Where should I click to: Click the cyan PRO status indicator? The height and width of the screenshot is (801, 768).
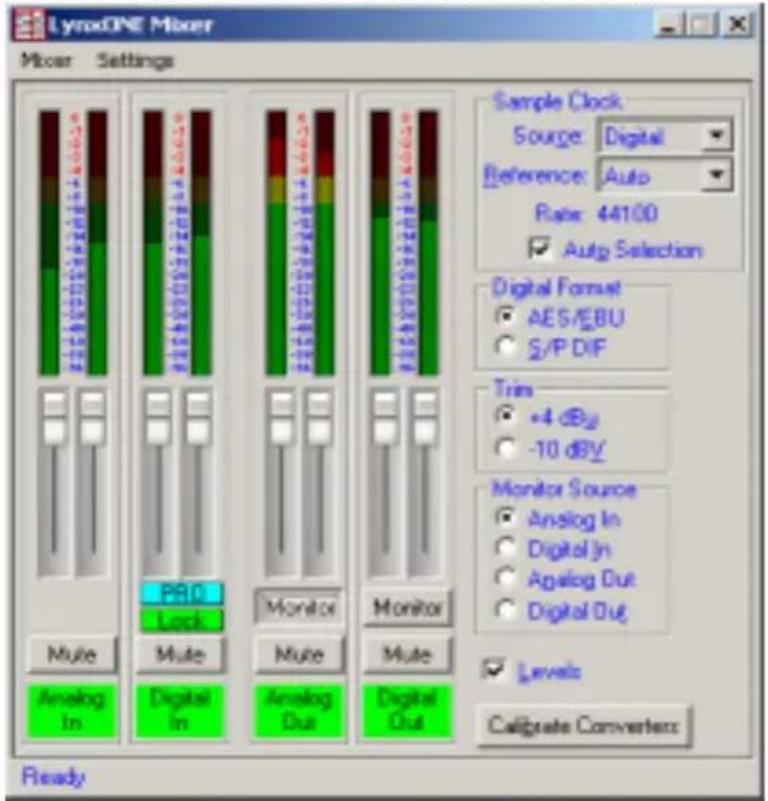181,593
